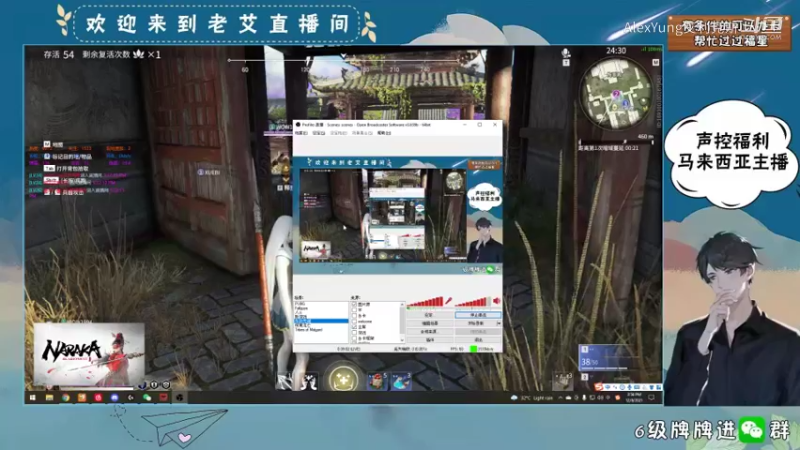This screenshot has height=450, width=800.
Task: Click the green signal indicator above minimap
Action: click(652, 49)
